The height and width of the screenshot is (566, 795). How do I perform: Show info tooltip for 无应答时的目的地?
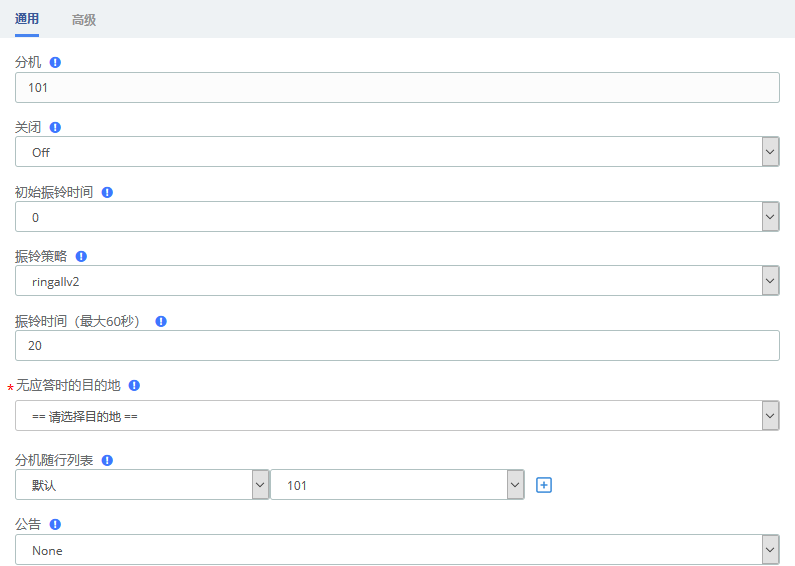click(134, 385)
